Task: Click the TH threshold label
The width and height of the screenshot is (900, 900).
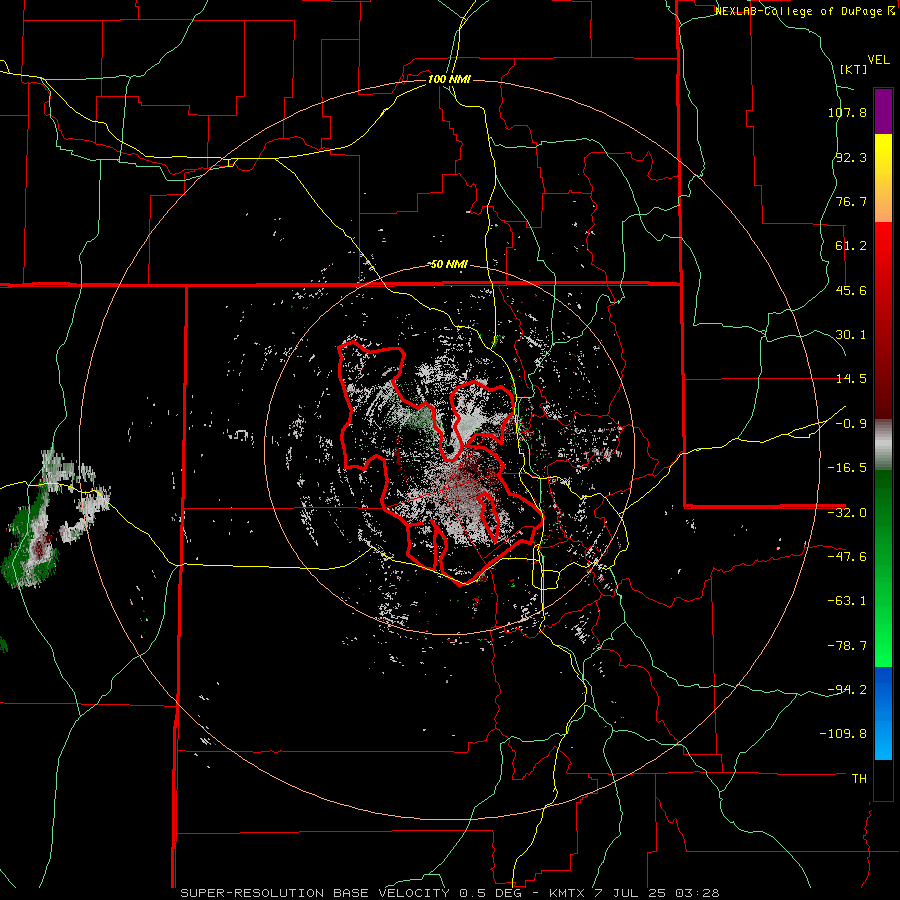Action: pyautogui.click(x=859, y=779)
